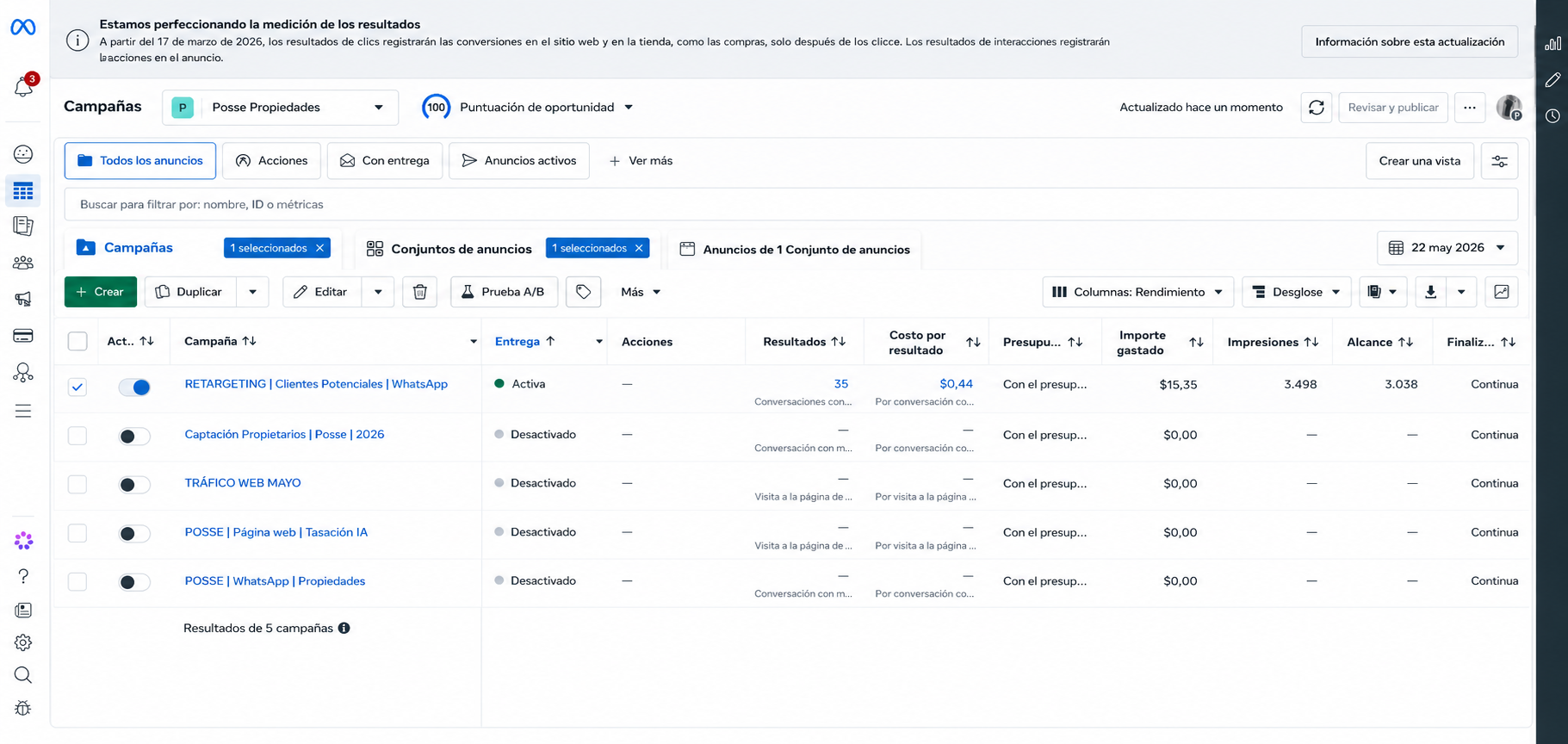Image resolution: width=1568 pixels, height=744 pixels.
Task: Open the all tools hamburger menu
Action: click(23, 412)
